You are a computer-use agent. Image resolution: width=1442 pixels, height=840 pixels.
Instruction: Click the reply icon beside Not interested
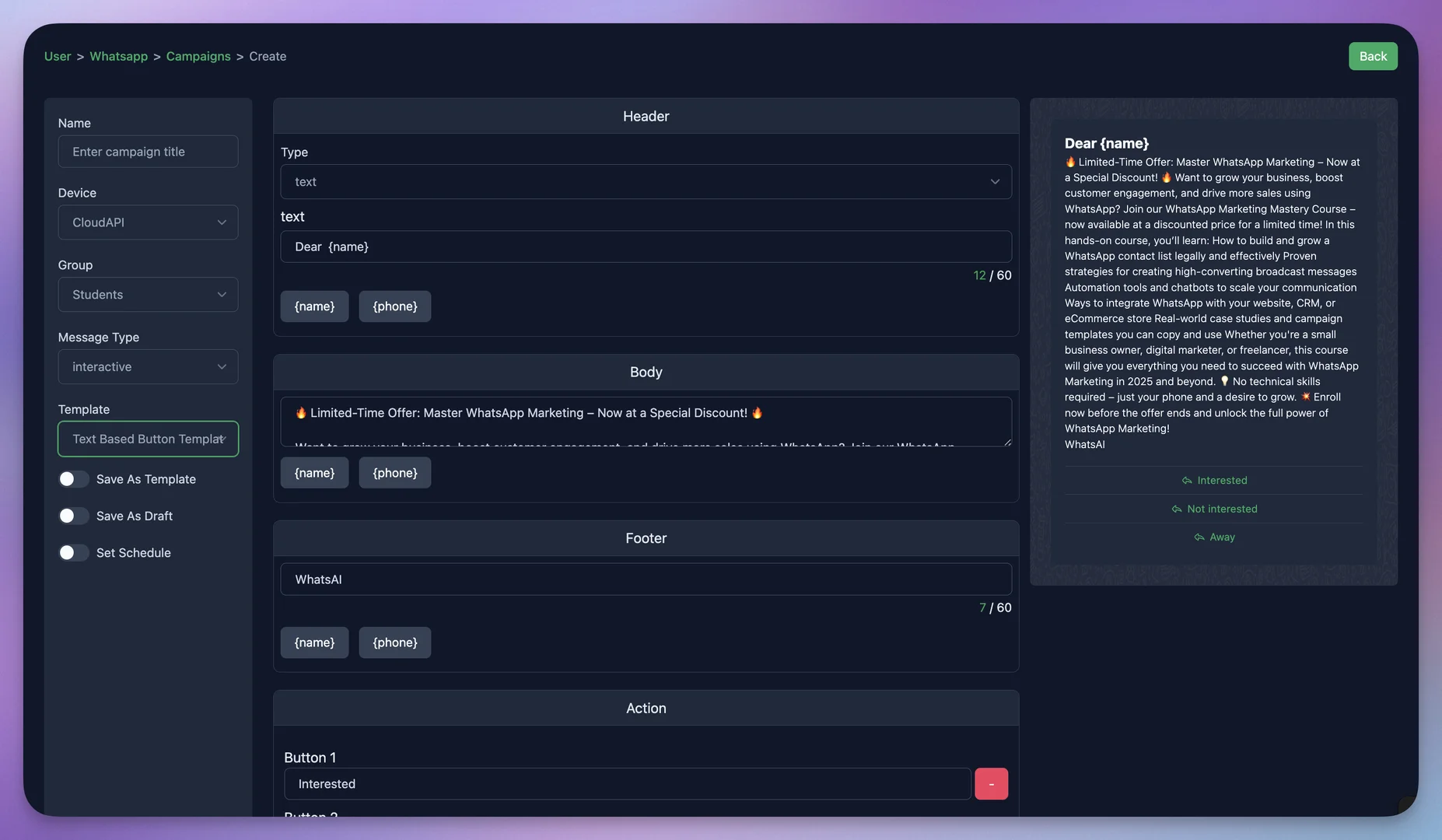(x=1177, y=509)
